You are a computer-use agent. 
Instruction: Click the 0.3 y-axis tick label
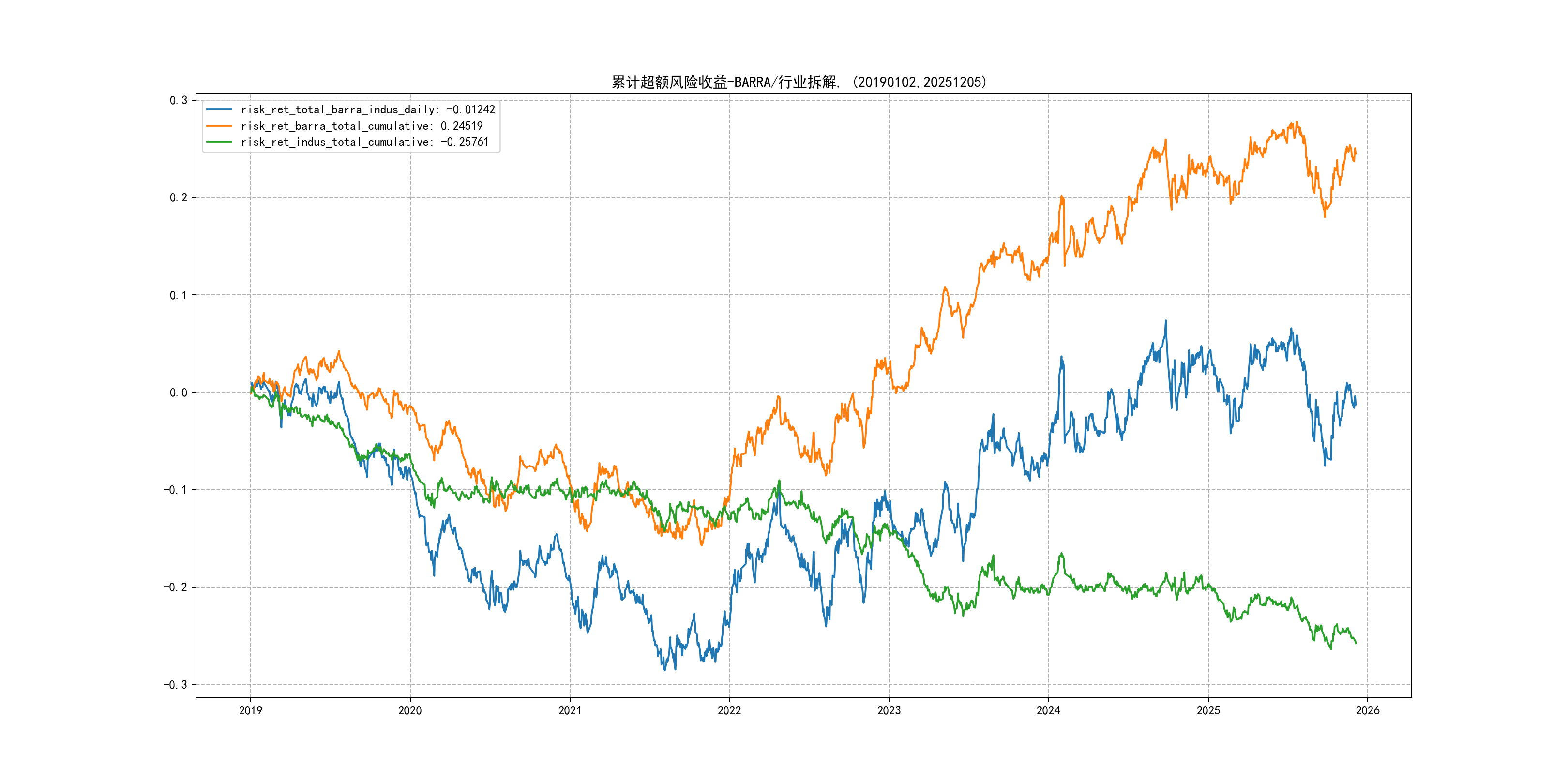(179, 101)
